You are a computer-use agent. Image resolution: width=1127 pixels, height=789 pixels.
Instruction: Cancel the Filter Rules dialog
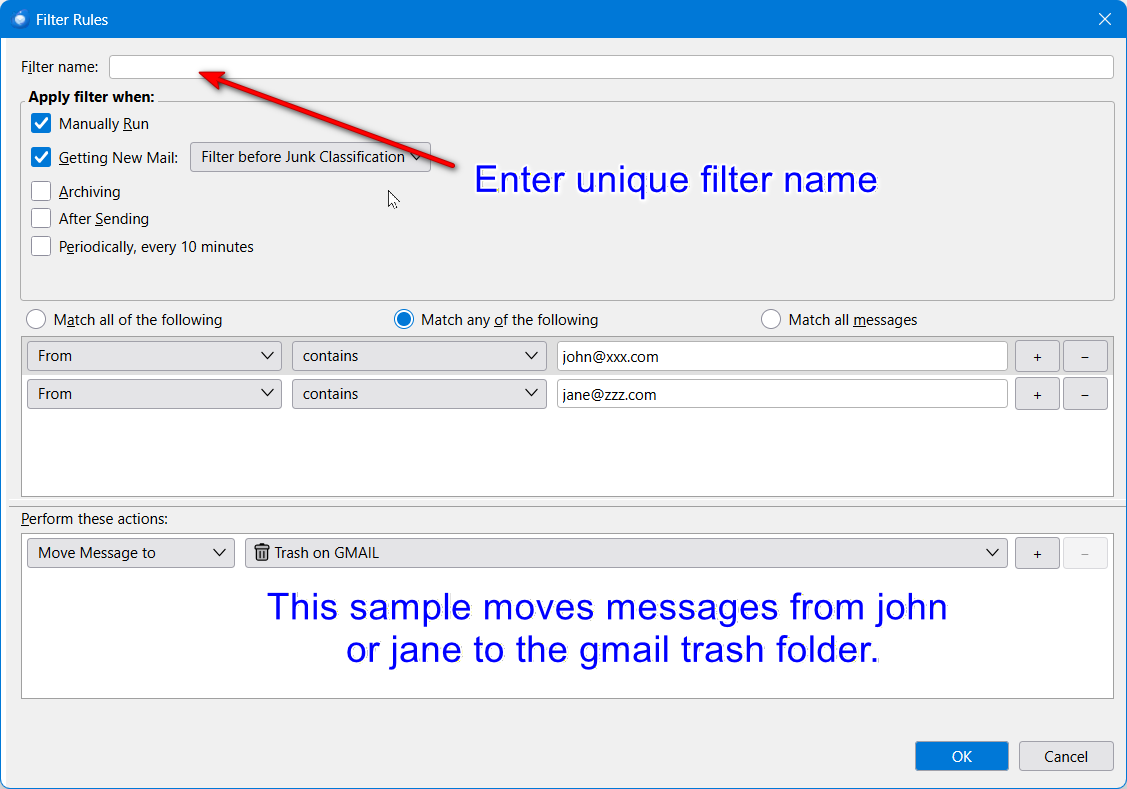[1066, 756]
